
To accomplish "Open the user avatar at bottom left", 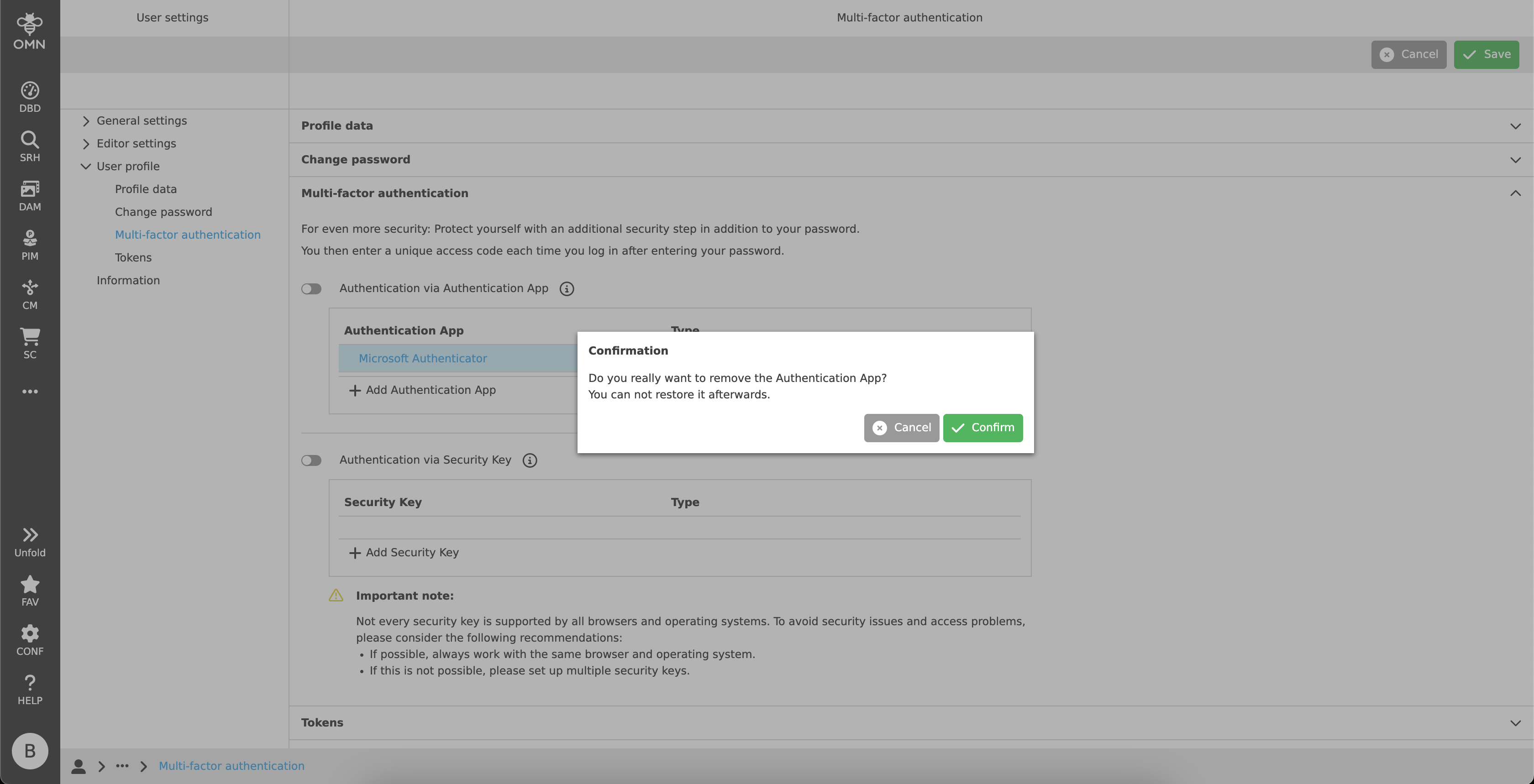I will [29, 751].
